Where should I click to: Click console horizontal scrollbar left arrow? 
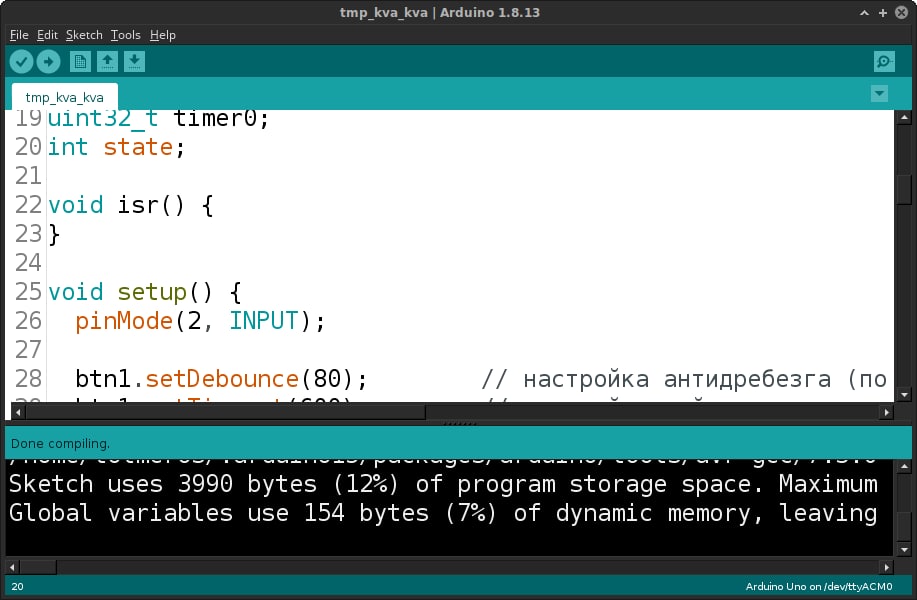tap(12, 567)
